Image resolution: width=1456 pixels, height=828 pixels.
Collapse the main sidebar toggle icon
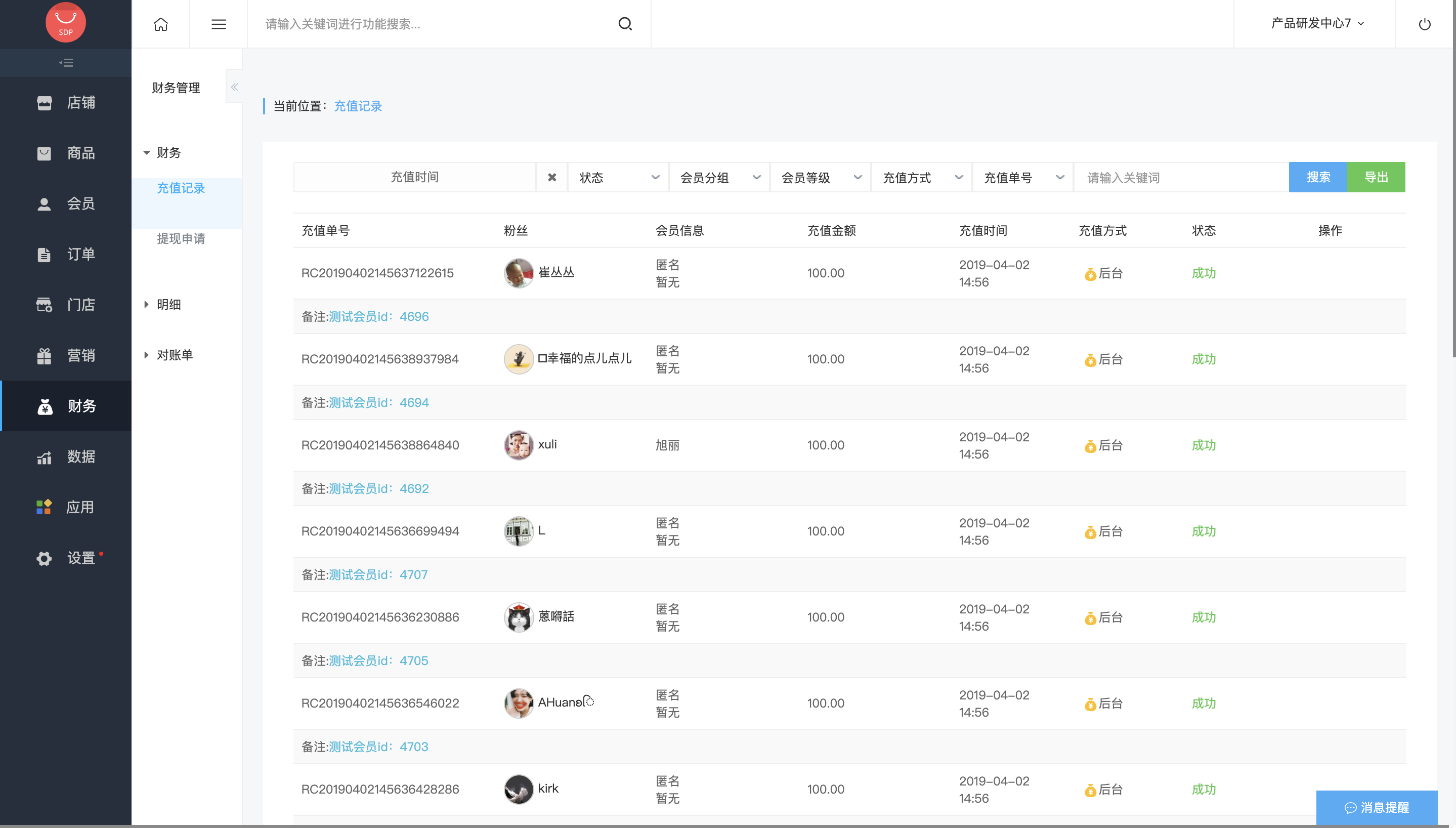(x=66, y=63)
